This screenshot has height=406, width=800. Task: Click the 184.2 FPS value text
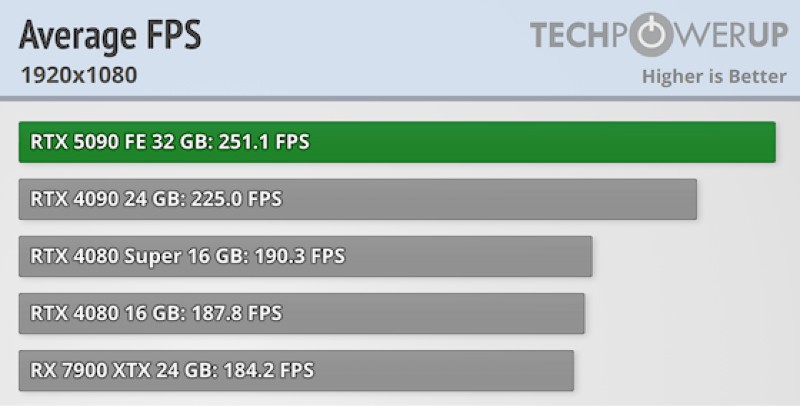(x=268, y=370)
